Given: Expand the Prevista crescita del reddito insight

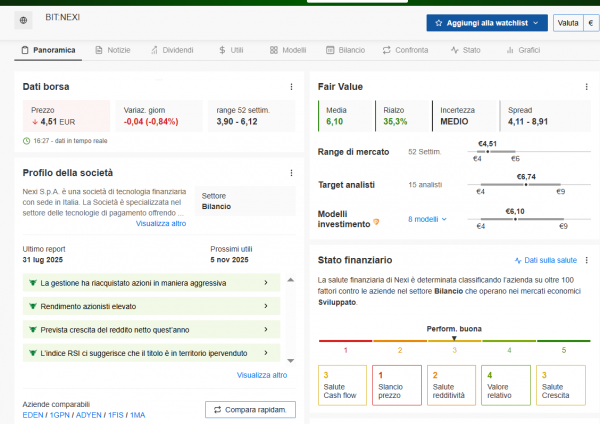Looking at the screenshot, I should click(x=265, y=329).
